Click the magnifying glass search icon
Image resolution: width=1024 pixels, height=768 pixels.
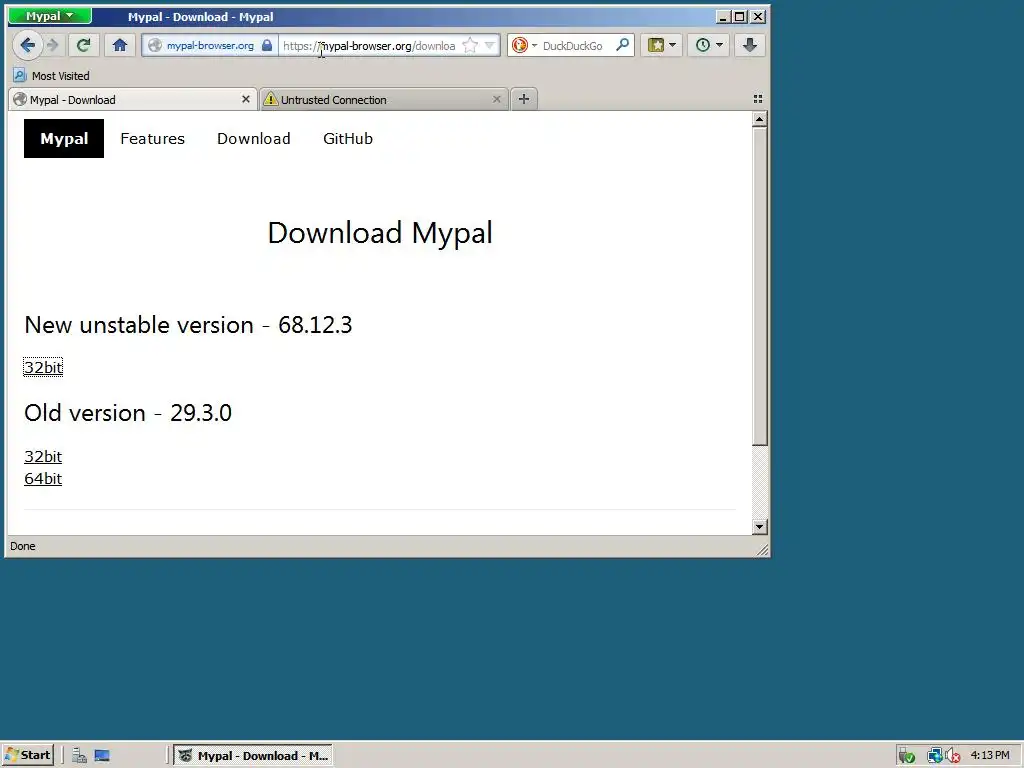(622, 45)
